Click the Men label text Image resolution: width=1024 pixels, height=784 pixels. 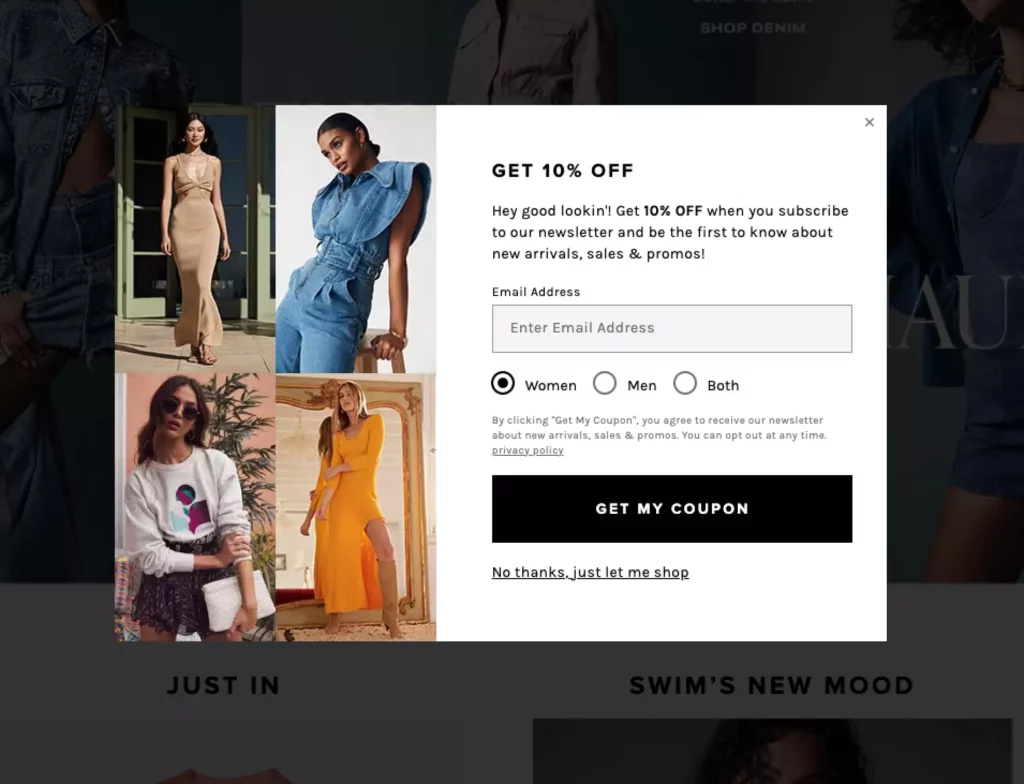point(642,385)
